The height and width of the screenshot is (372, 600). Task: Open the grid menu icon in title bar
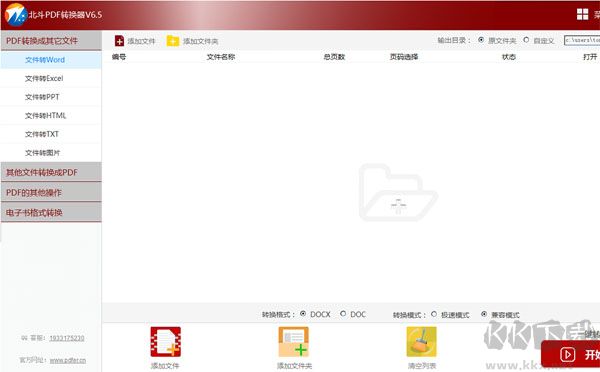[x=582, y=15]
